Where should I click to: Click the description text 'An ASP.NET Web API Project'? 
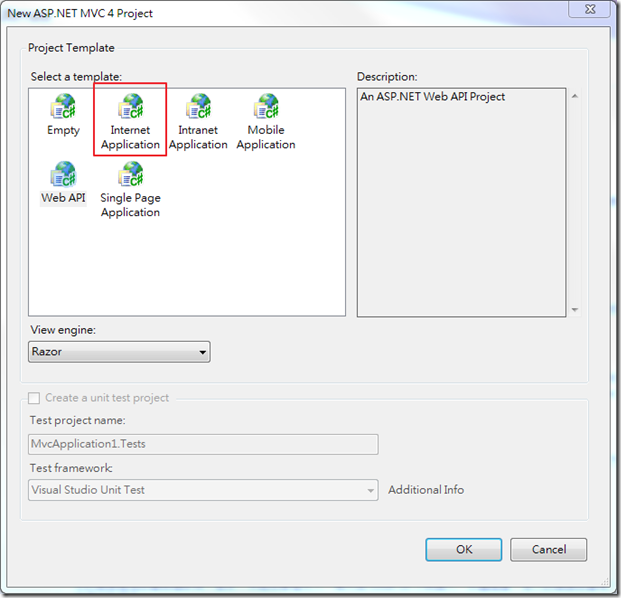click(432, 97)
